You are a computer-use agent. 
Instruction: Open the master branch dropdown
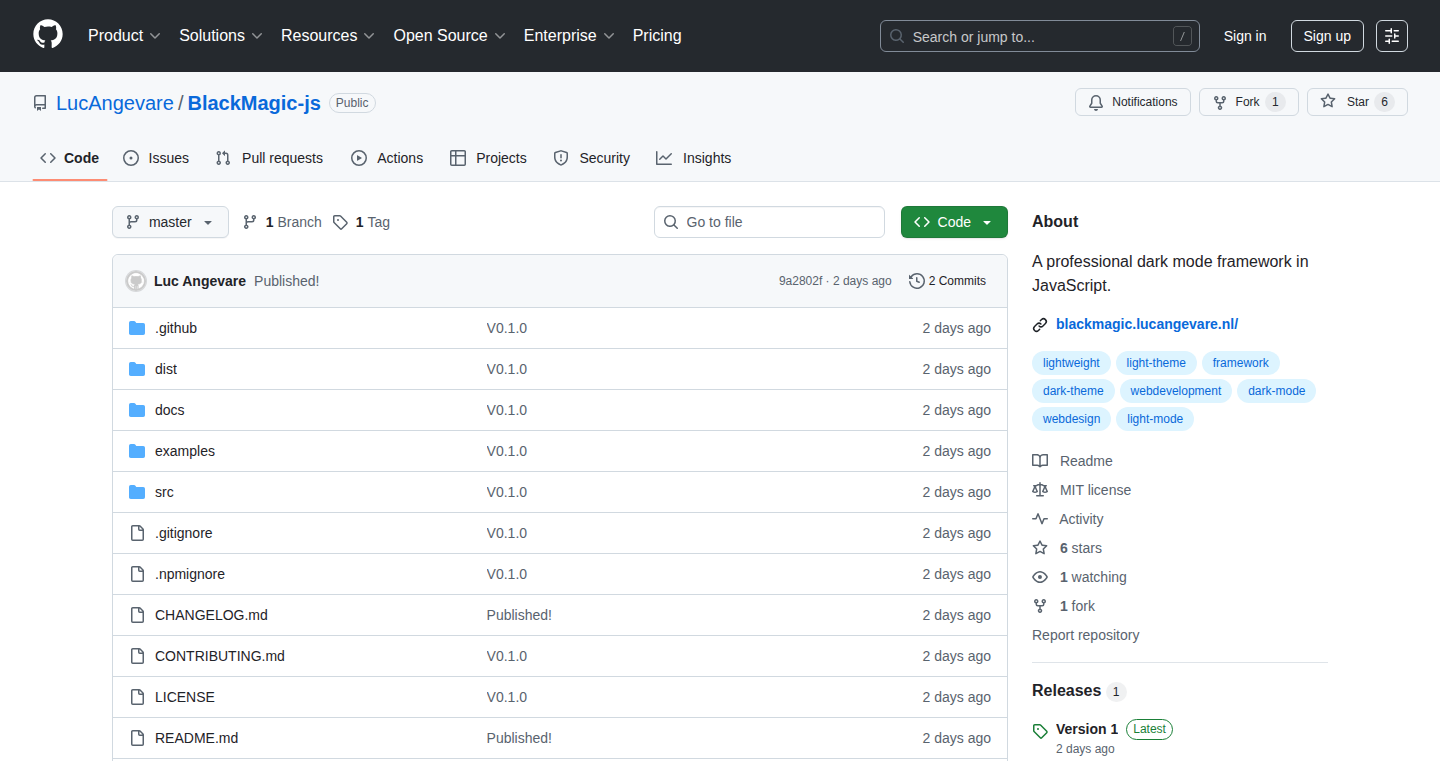coord(170,222)
